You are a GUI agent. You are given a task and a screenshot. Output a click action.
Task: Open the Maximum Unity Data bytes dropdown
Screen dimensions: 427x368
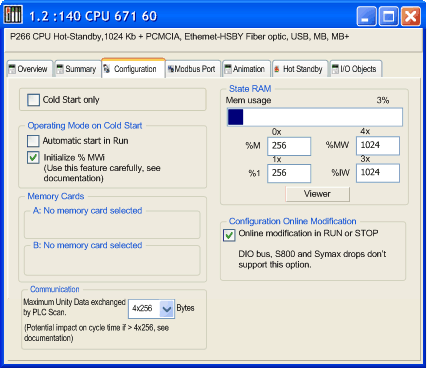click(167, 309)
